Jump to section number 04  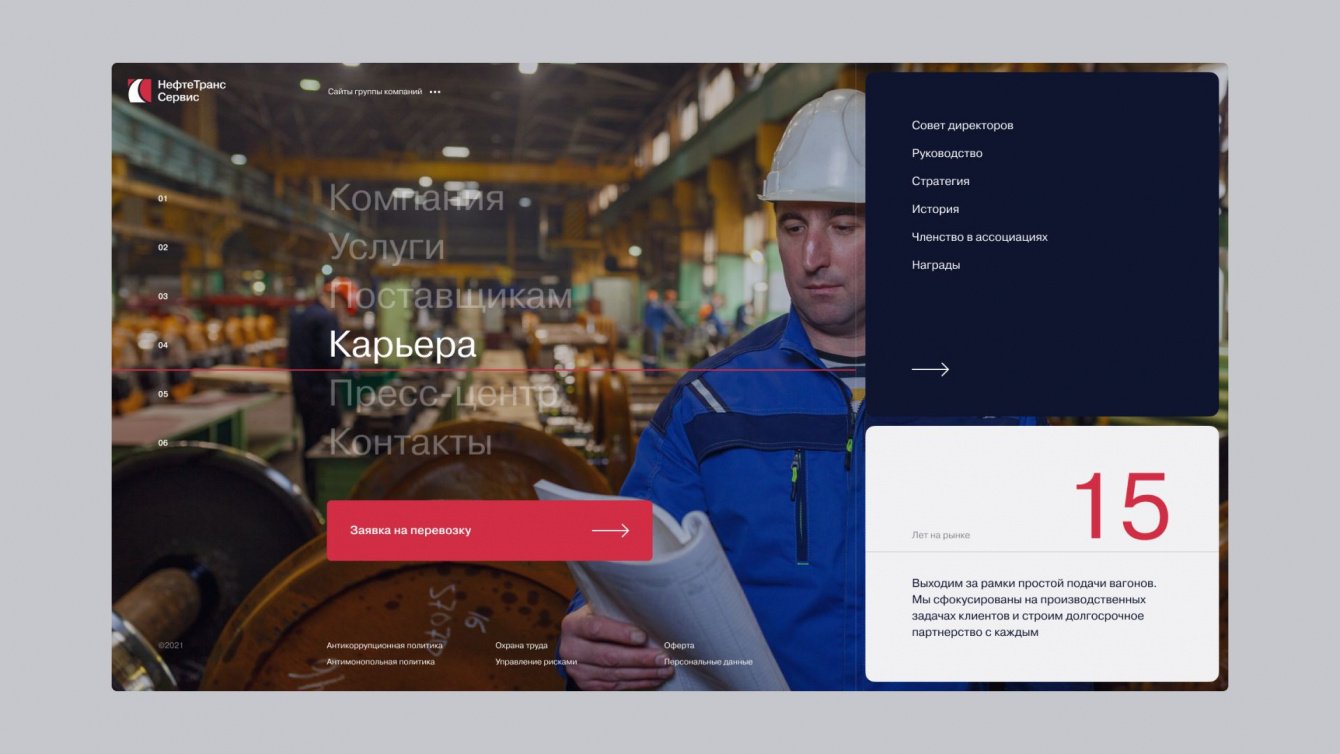(163, 345)
